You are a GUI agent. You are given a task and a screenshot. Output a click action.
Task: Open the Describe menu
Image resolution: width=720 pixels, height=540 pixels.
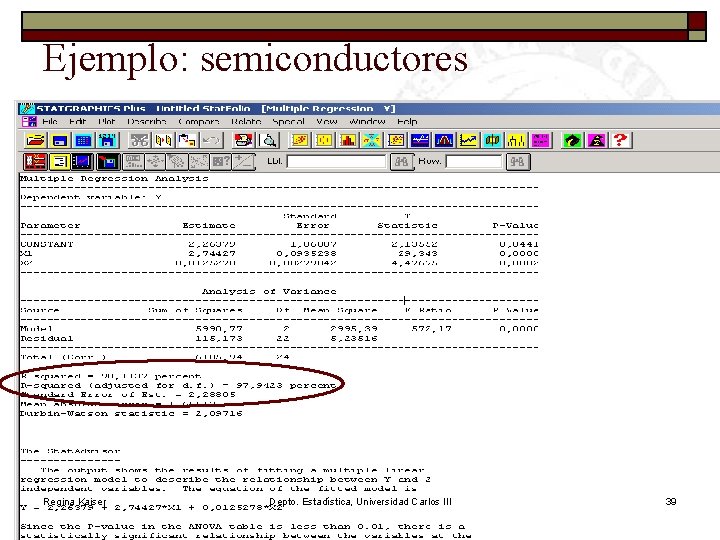146,122
